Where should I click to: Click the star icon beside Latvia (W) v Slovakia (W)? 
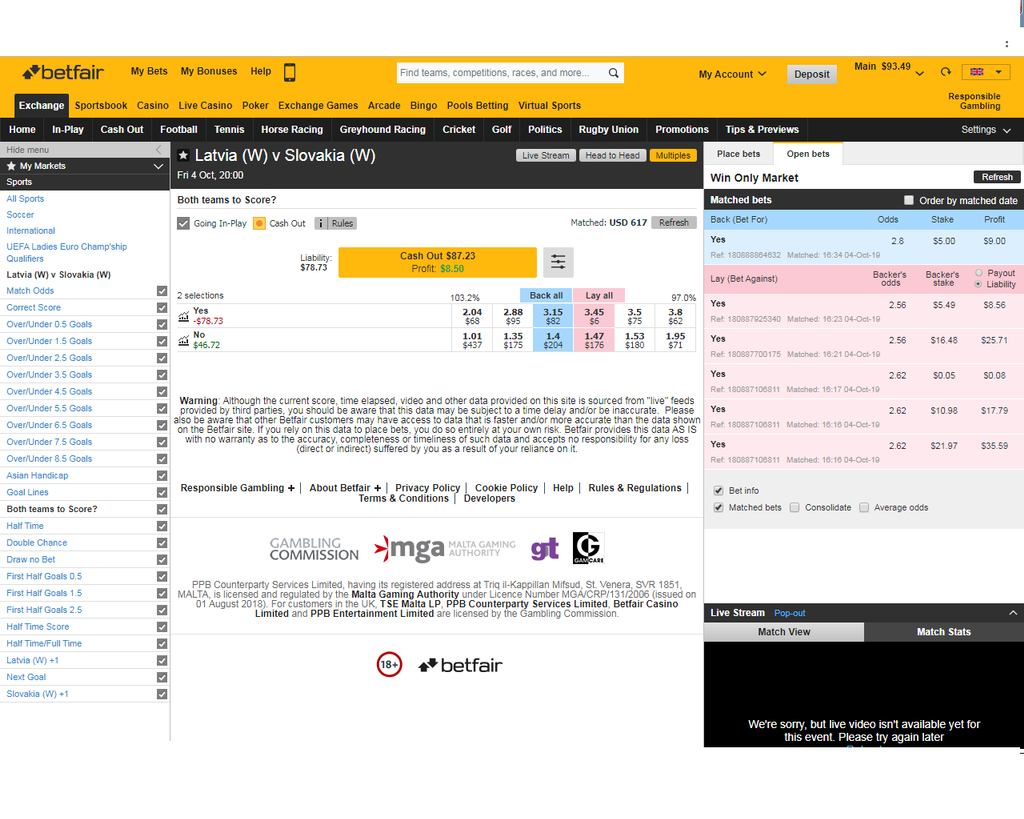[x=184, y=155]
